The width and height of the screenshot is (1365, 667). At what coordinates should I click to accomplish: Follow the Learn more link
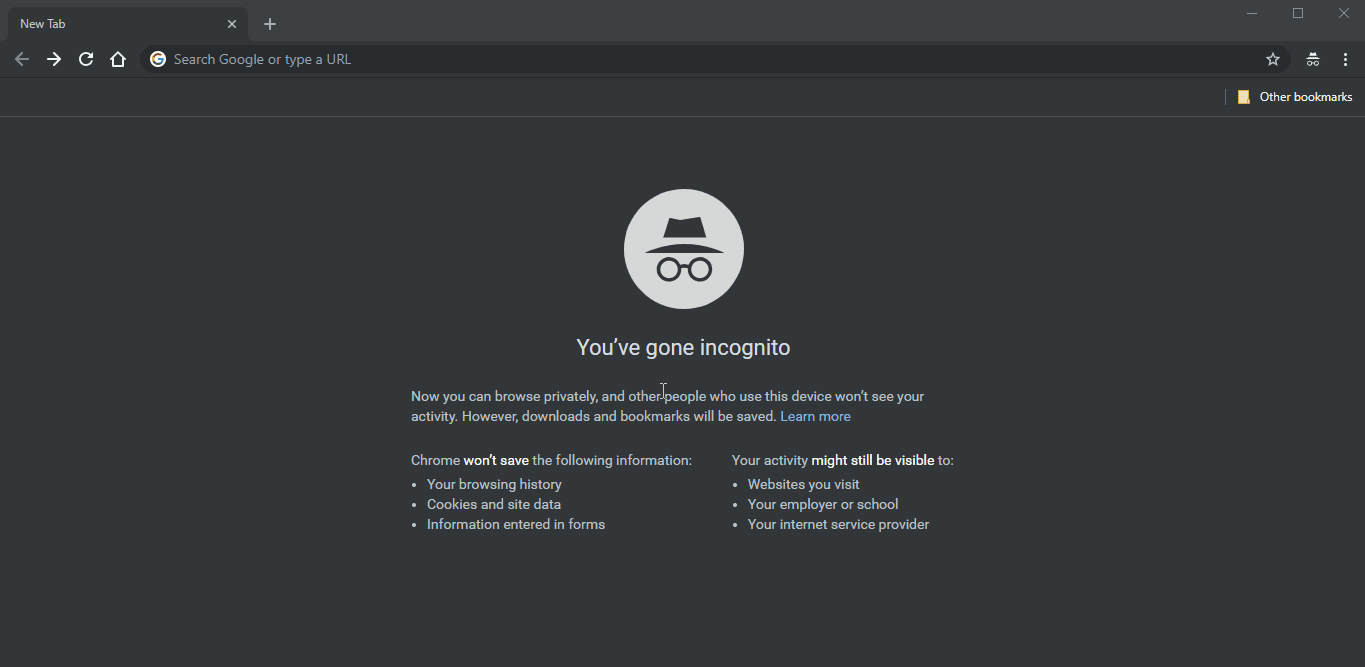[x=815, y=416]
